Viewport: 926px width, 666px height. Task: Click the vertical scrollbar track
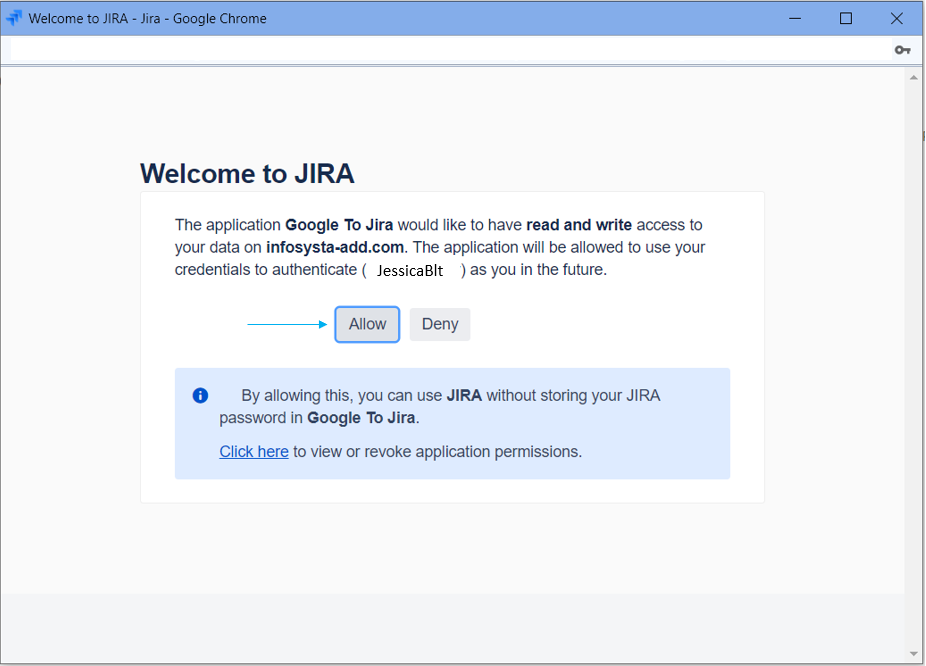914,360
